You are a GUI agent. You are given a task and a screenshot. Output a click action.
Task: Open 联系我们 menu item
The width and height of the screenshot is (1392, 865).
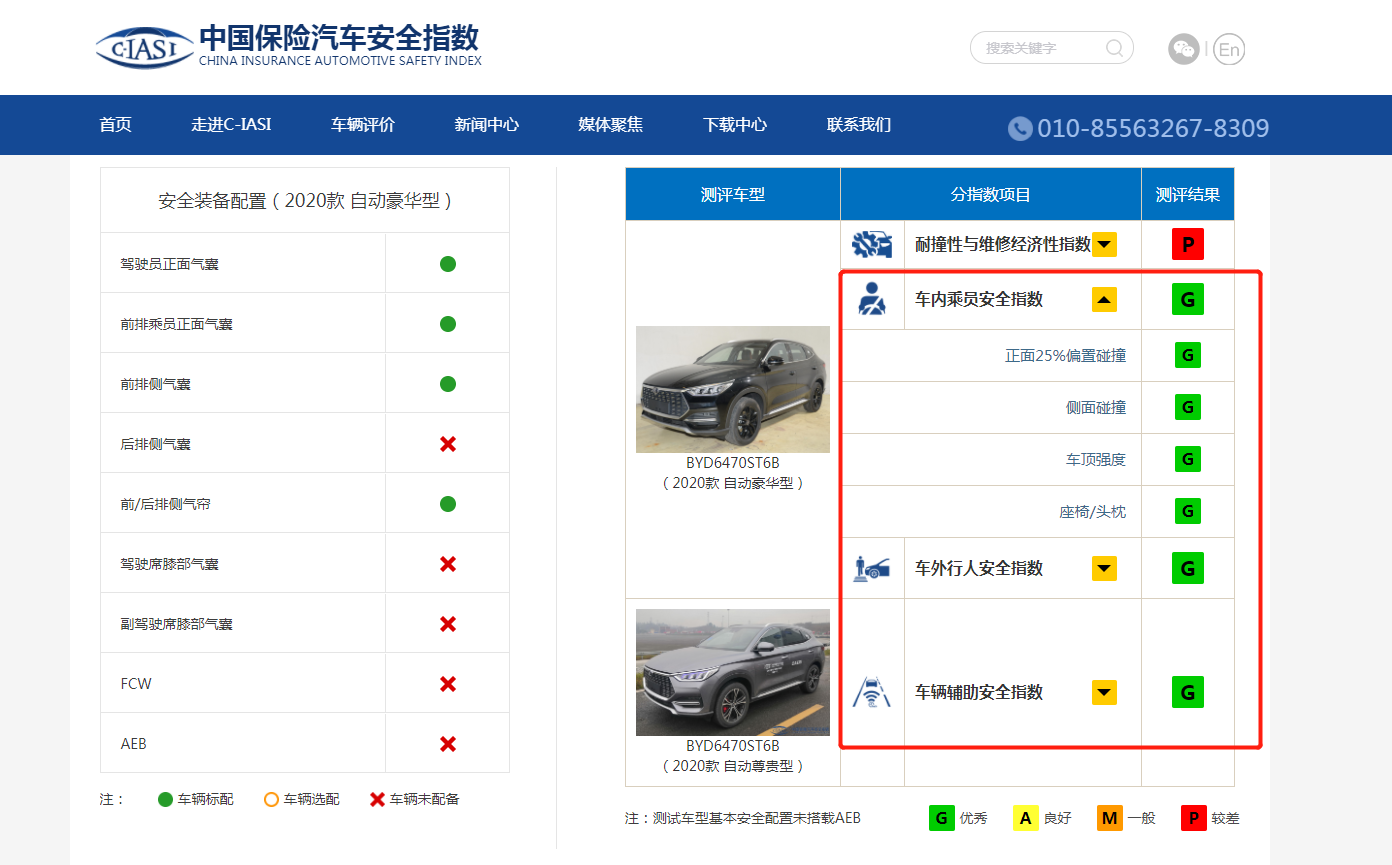pyautogui.click(x=859, y=125)
